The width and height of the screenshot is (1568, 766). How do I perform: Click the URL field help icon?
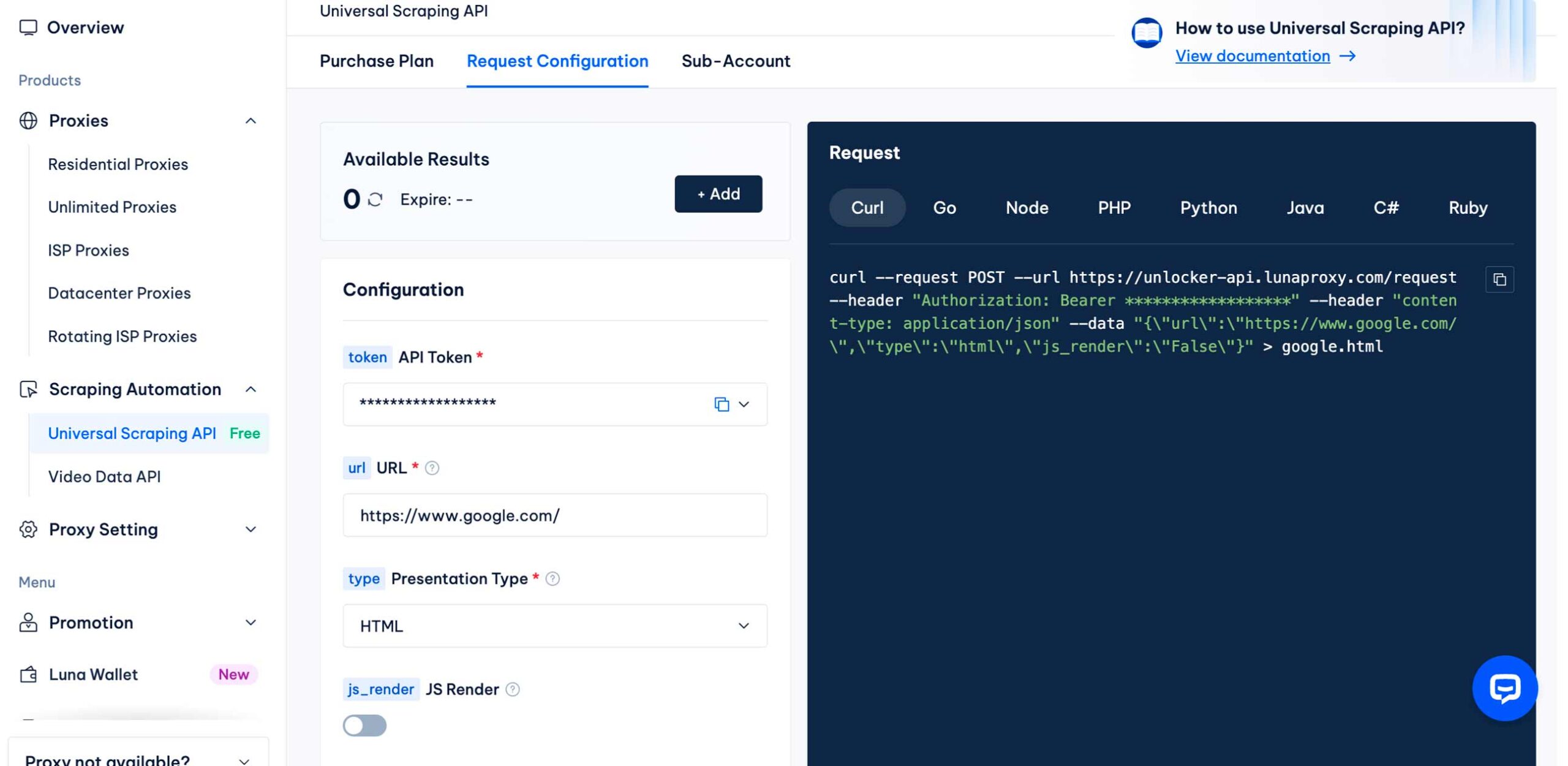432,468
